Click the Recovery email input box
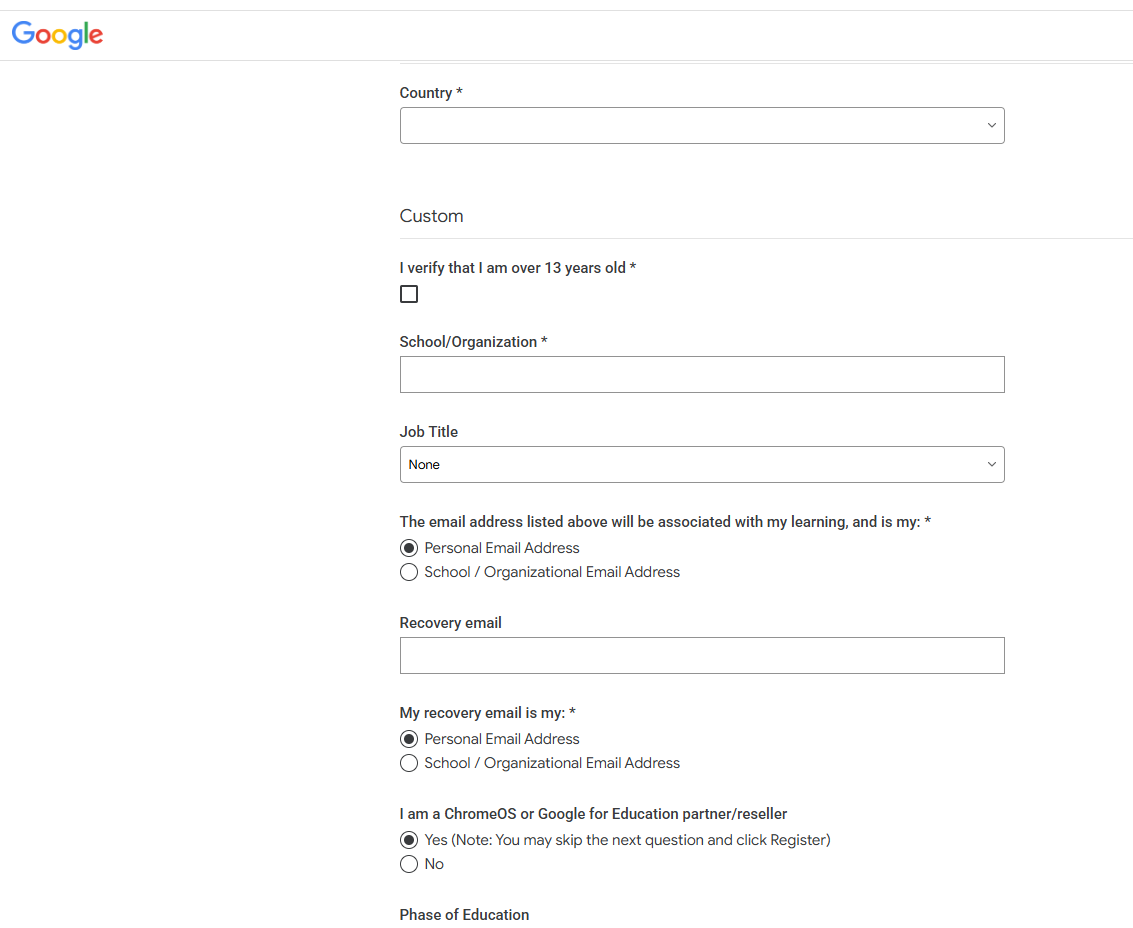The width and height of the screenshot is (1133, 928). click(x=701, y=656)
